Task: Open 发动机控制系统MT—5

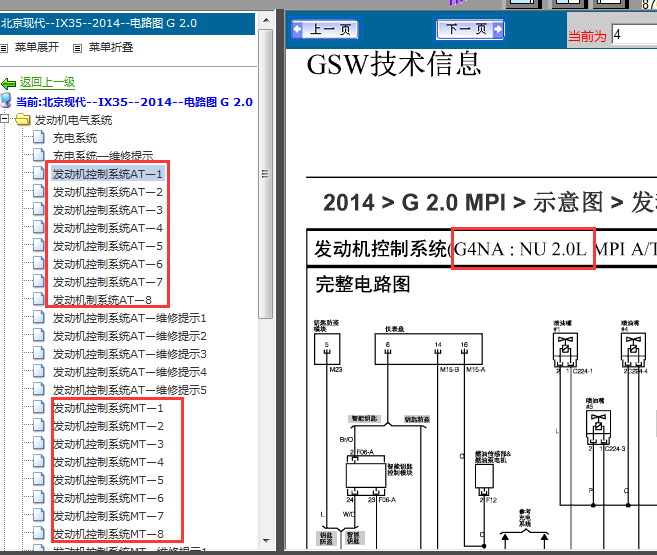Action: (108, 480)
